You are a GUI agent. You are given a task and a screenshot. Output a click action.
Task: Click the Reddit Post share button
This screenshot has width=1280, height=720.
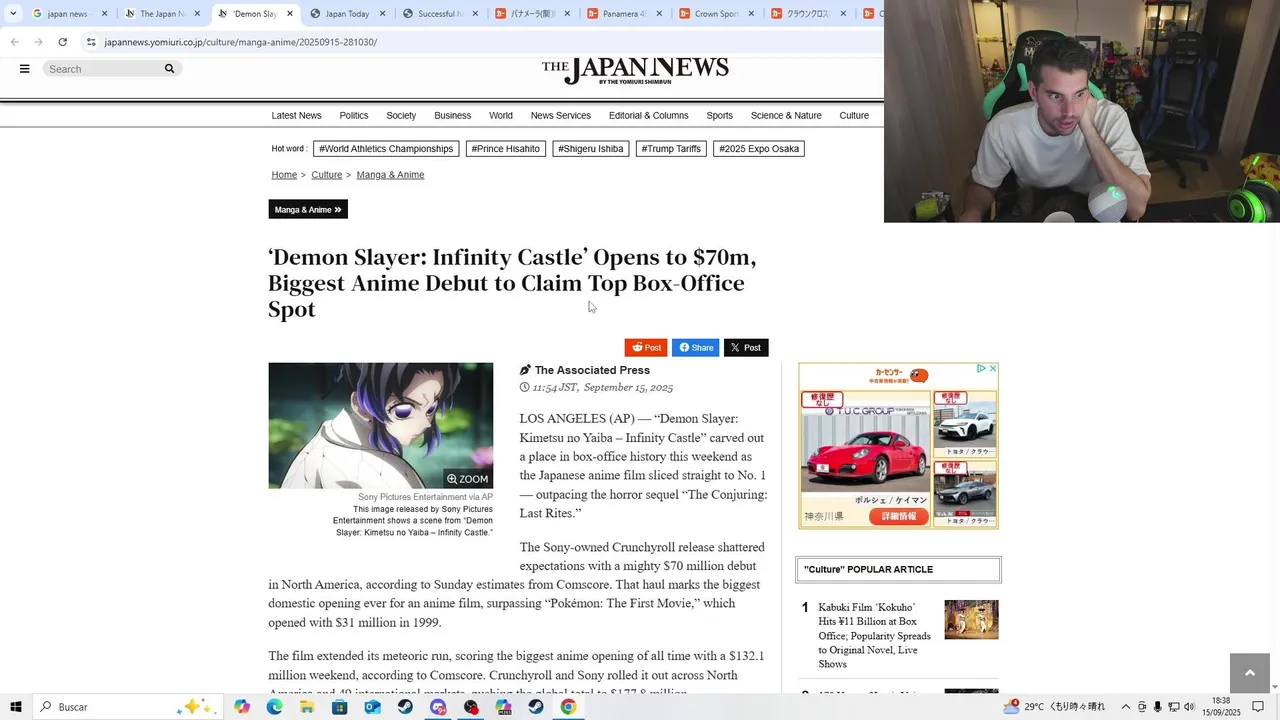point(646,348)
